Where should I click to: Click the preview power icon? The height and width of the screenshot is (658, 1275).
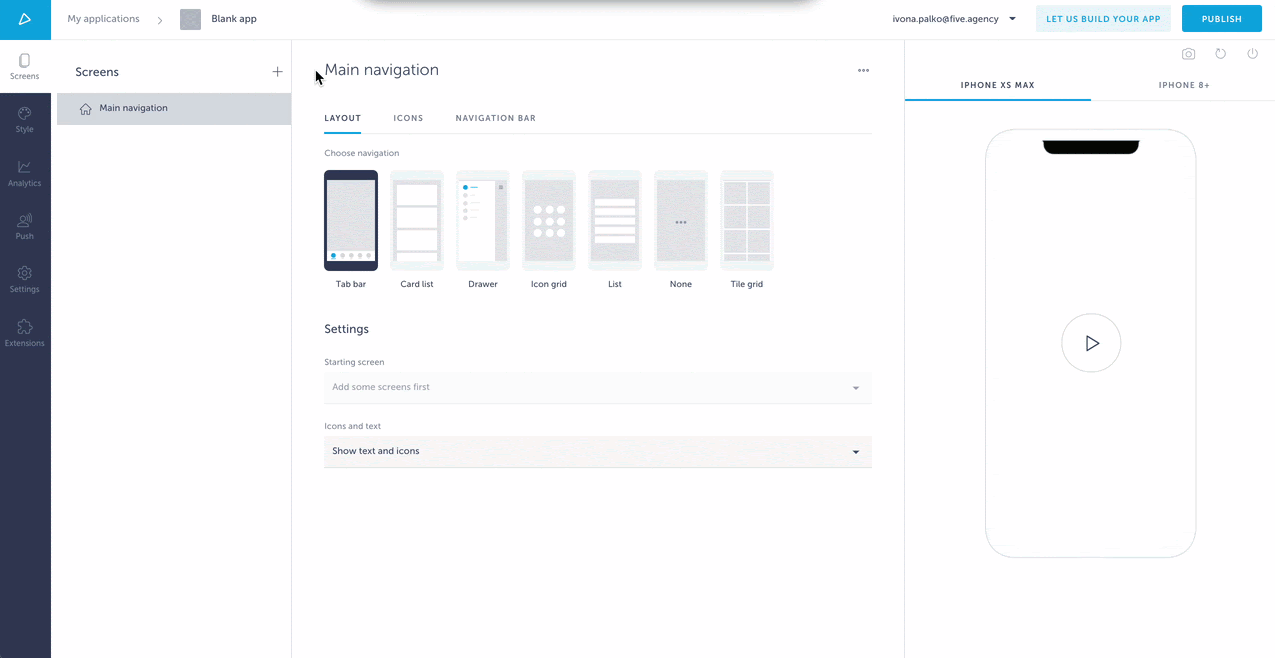(1252, 54)
